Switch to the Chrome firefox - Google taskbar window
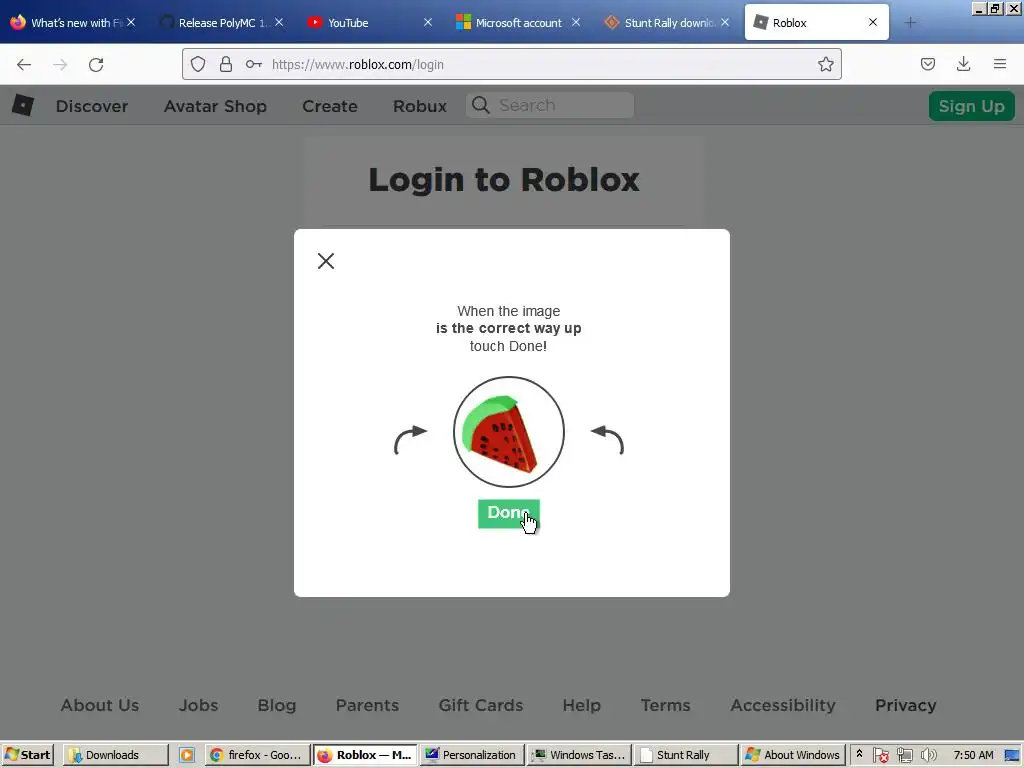Viewport: 1024px width, 768px height. [x=257, y=755]
